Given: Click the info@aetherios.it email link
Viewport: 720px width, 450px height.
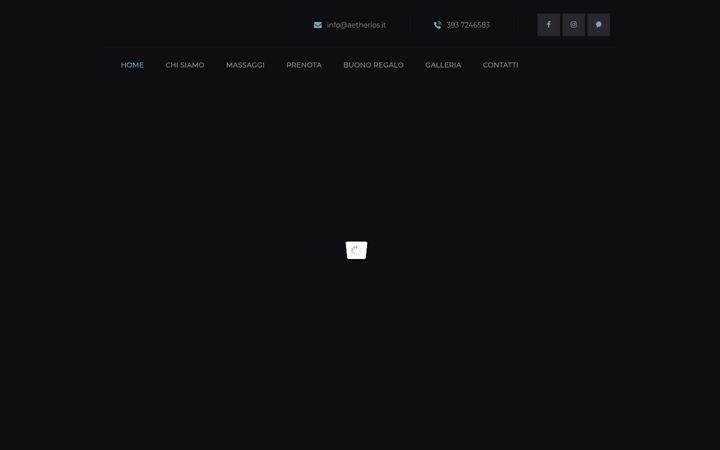Looking at the screenshot, I should tap(356, 25).
